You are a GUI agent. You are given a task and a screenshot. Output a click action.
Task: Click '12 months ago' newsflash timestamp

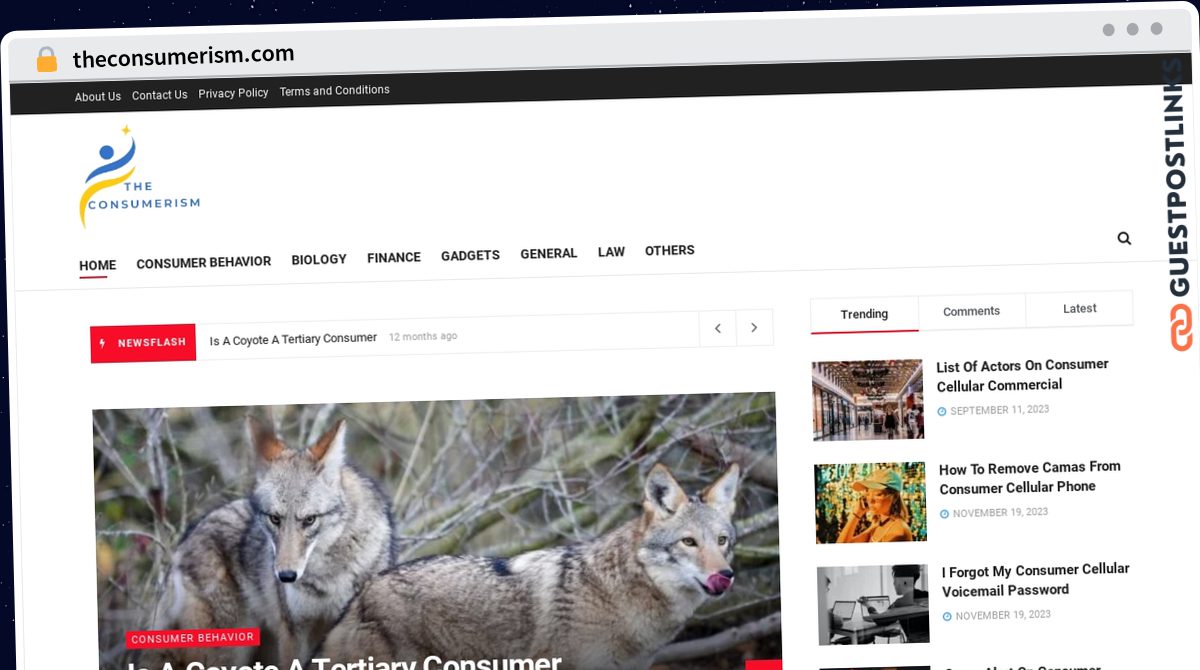[423, 337]
